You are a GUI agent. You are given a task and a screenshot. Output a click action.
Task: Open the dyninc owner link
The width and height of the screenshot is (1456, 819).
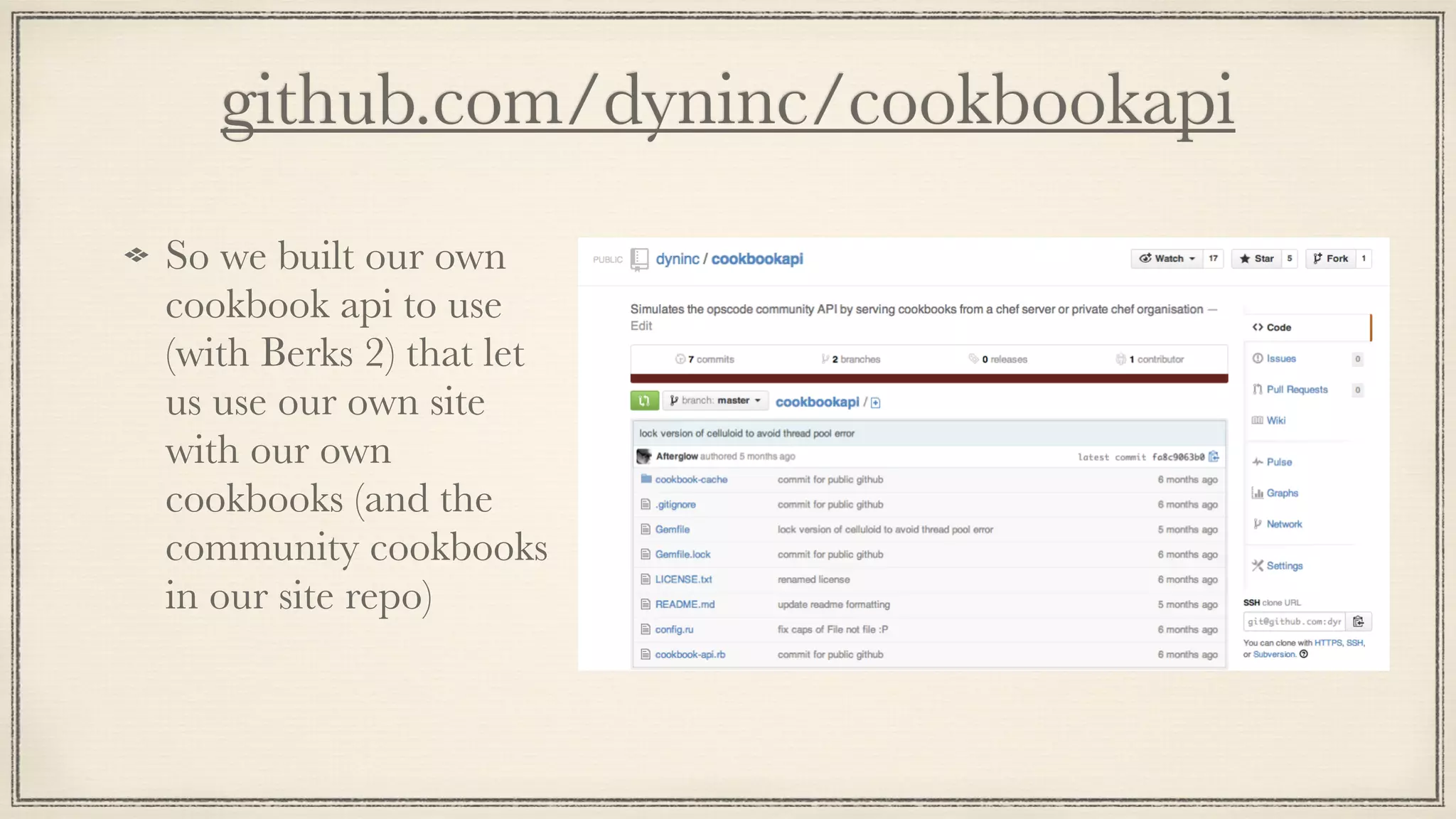coord(677,259)
